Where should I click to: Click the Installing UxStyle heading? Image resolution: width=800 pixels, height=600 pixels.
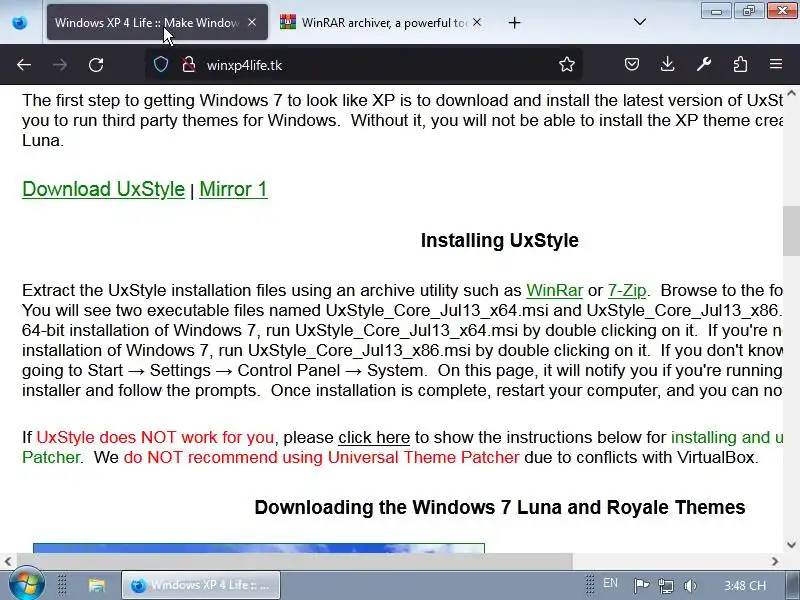tap(499, 240)
